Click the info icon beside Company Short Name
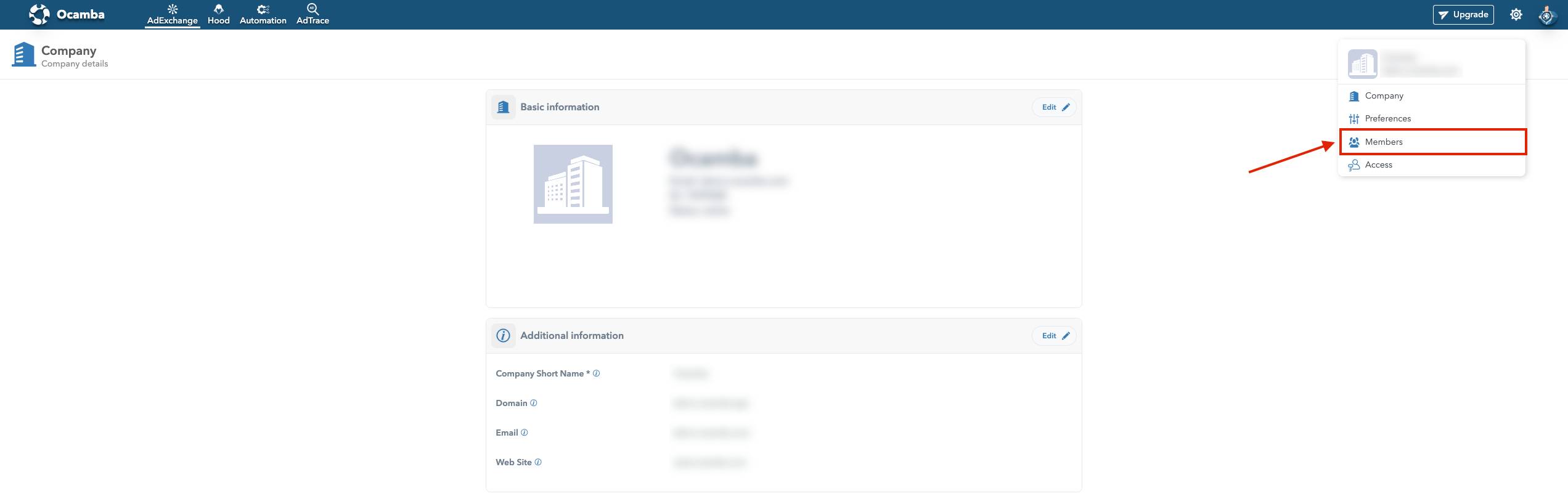Image resolution: width=1568 pixels, height=496 pixels. 596,373
